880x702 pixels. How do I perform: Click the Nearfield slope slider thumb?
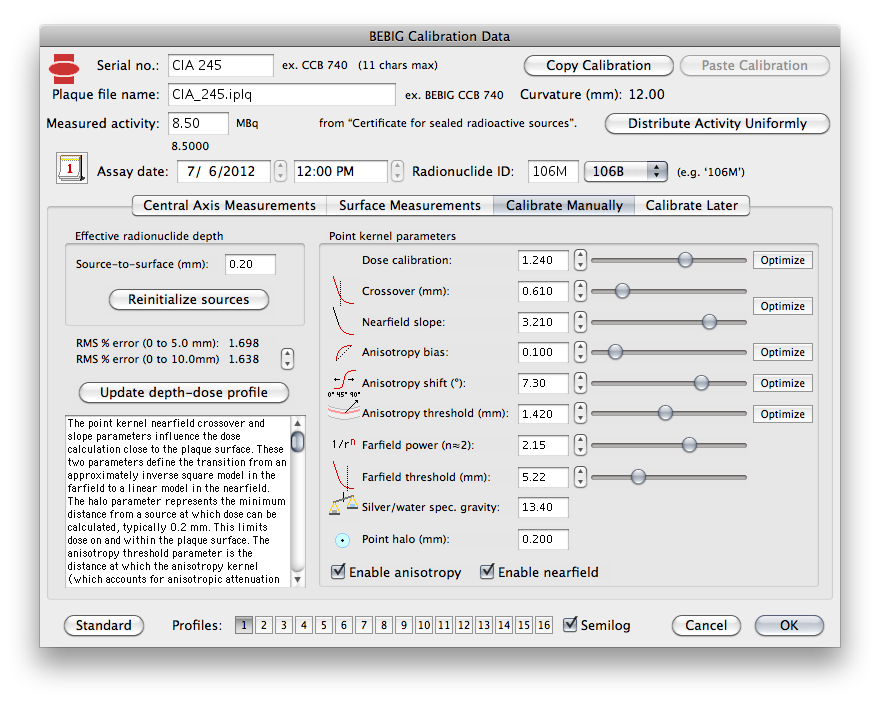tap(709, 322)
